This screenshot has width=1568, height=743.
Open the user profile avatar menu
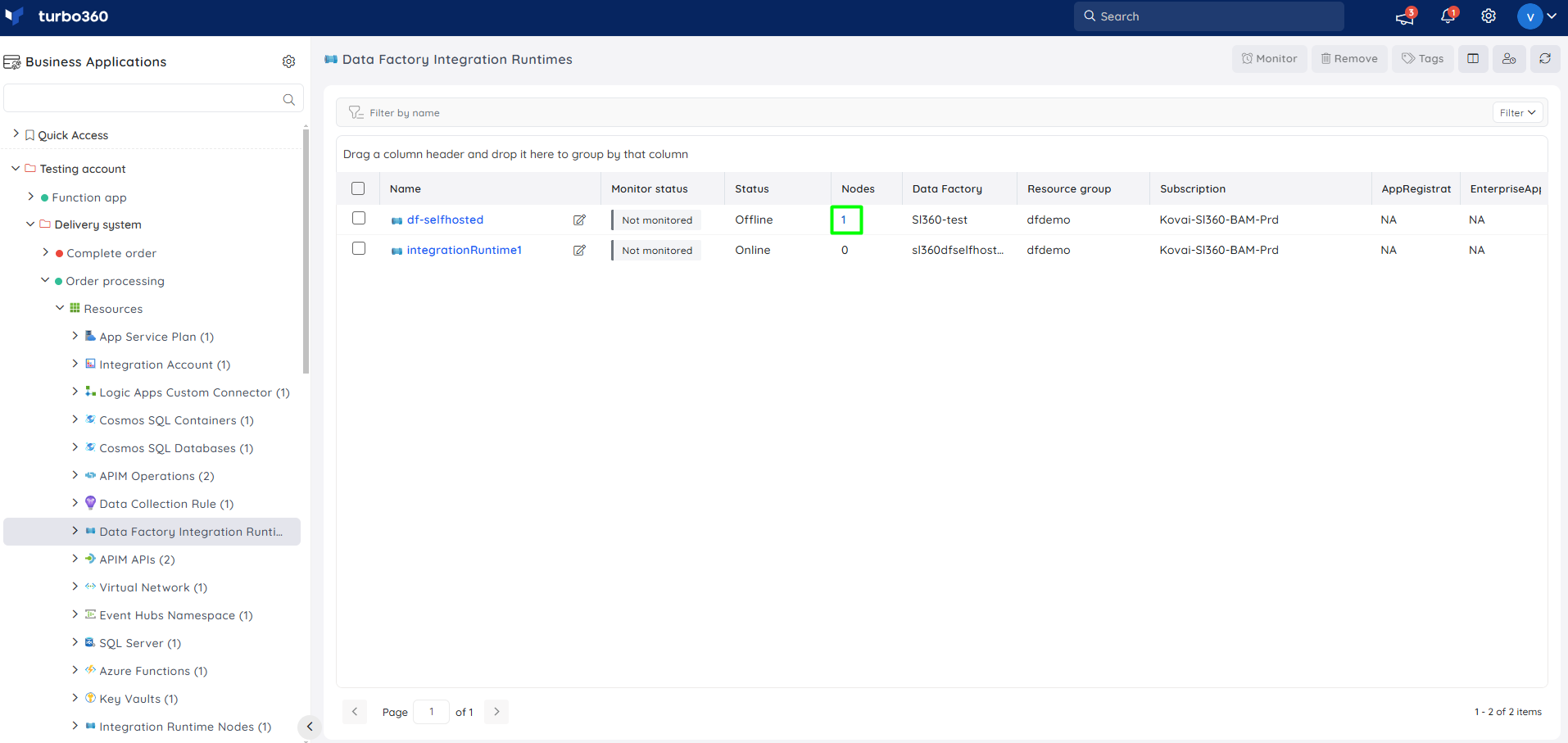1537,16
